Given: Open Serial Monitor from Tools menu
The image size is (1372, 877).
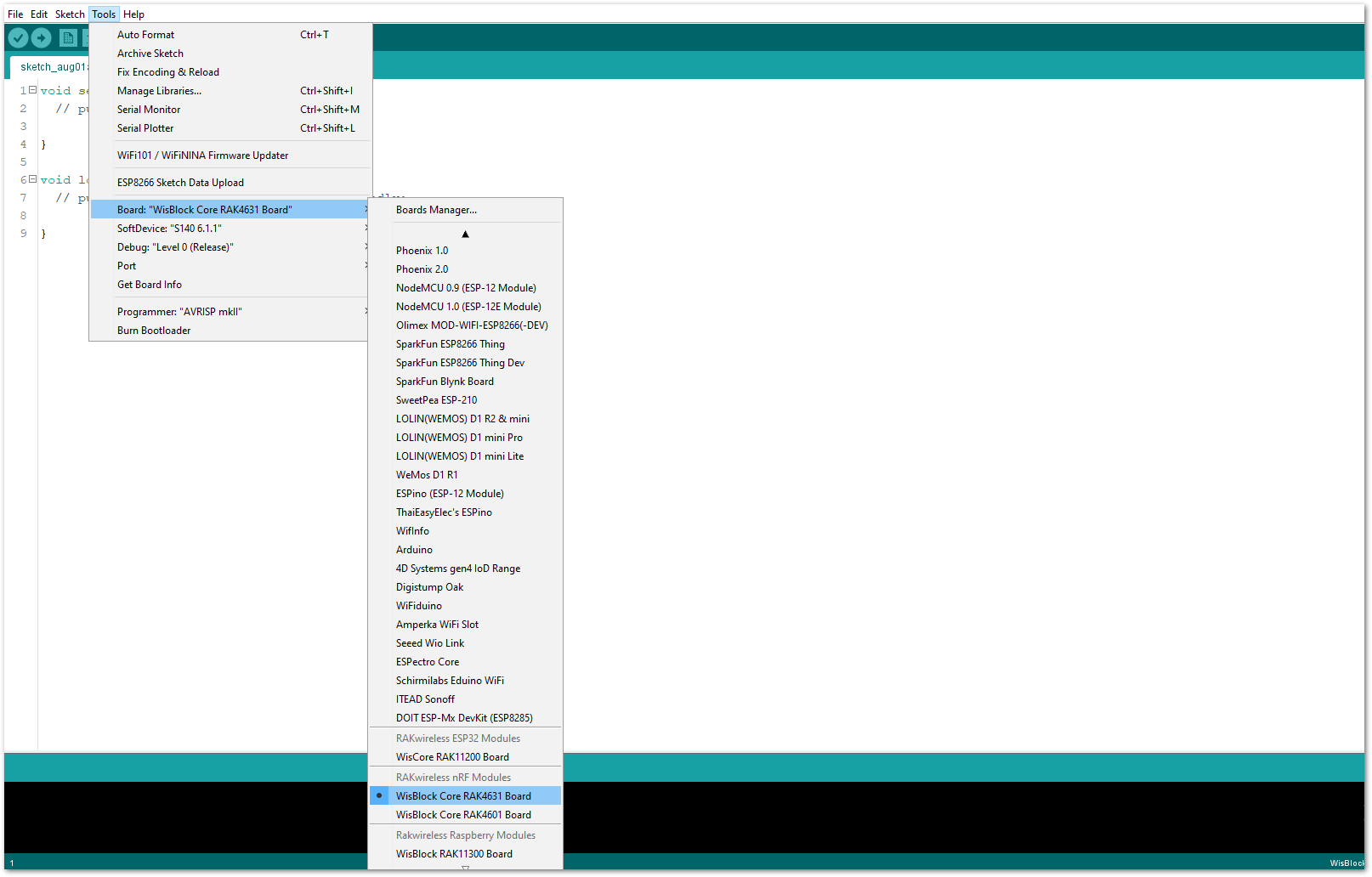Looking at the screenshot, I should (x=230, y=110).
